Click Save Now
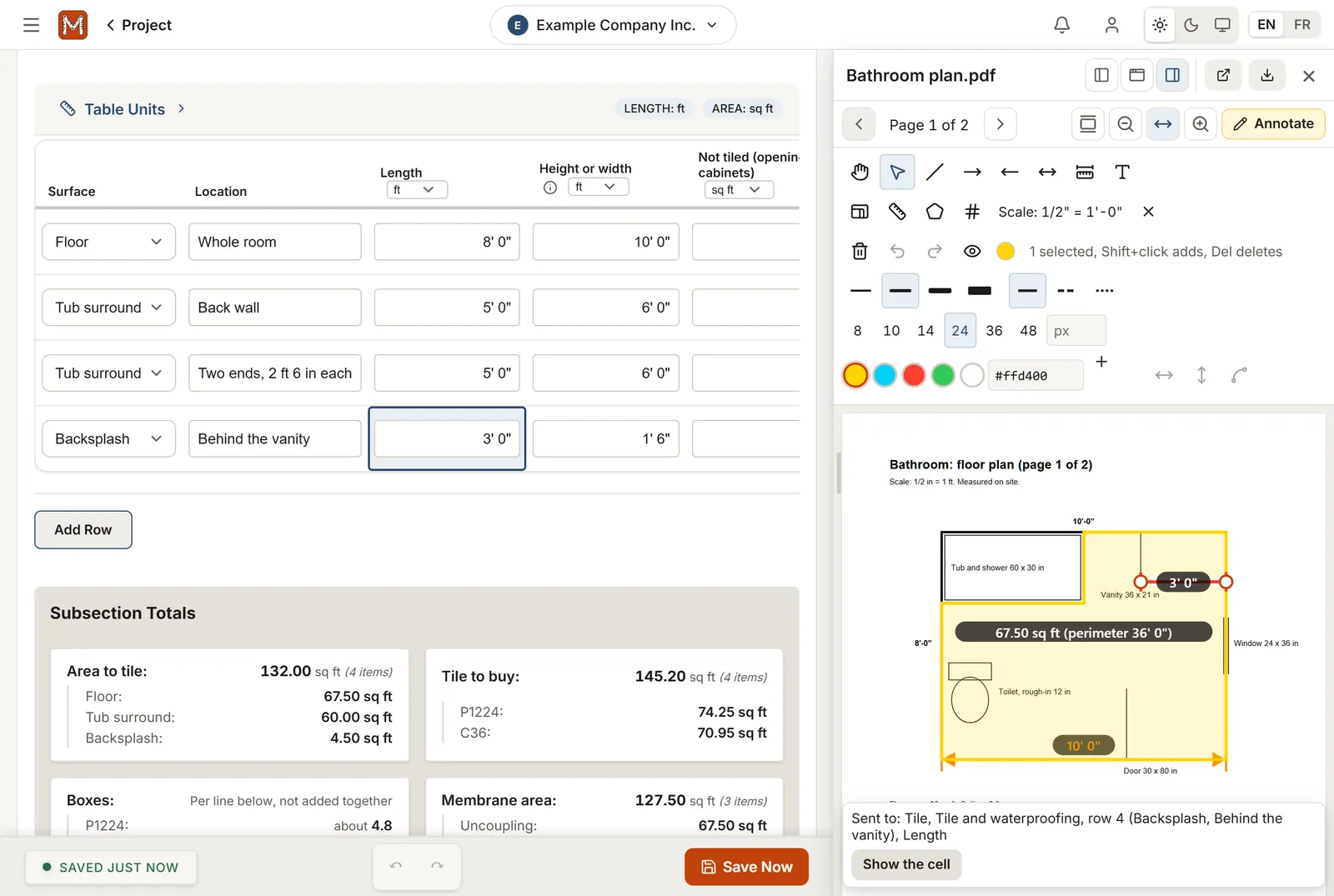The height and width of the screenshot is (896, 1334). click(746, 867)
